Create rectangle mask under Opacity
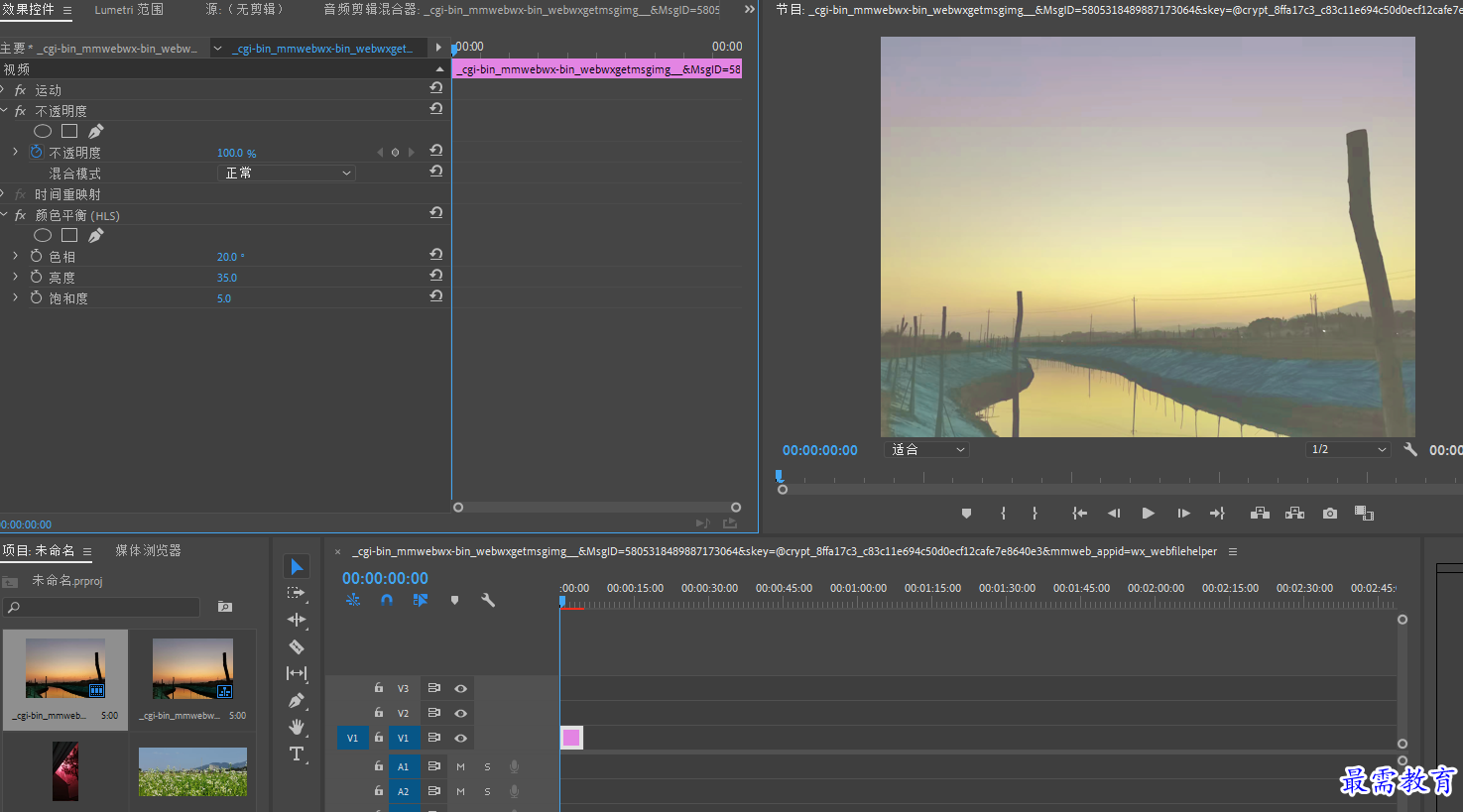The height and width of the screenshot is (812, 1463). [69, 131]
